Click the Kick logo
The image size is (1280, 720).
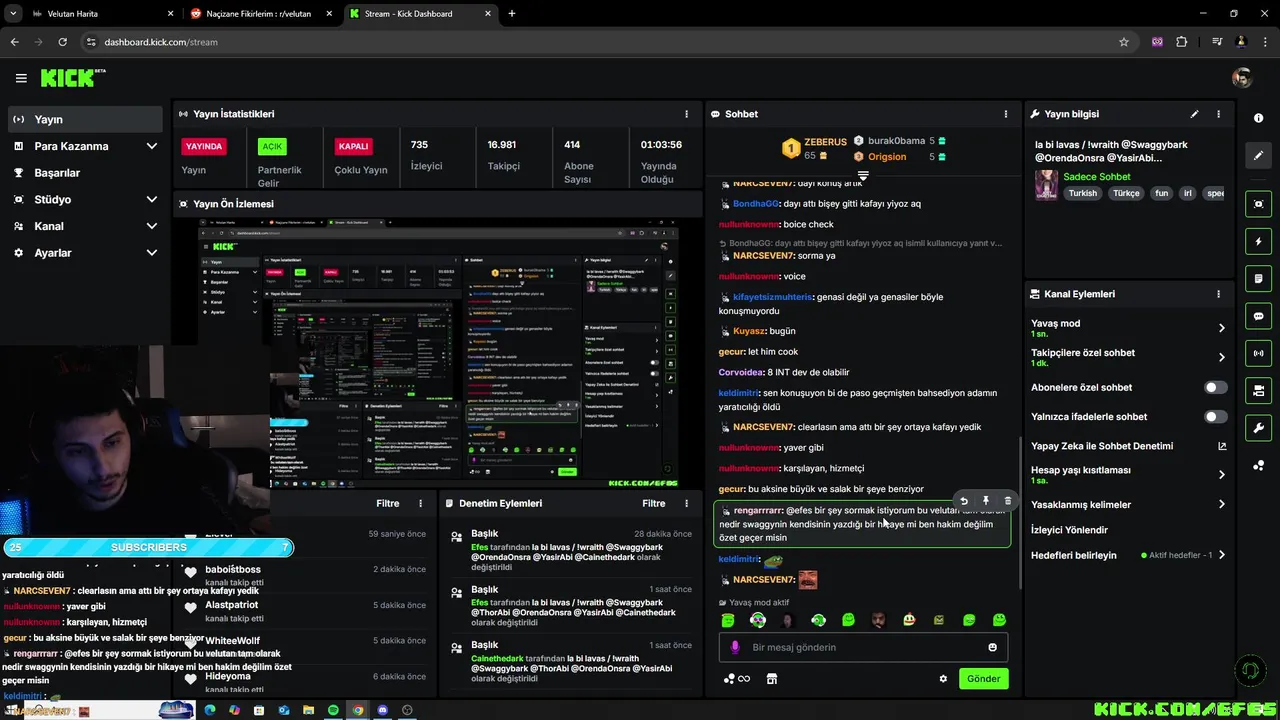coord(73,78)
